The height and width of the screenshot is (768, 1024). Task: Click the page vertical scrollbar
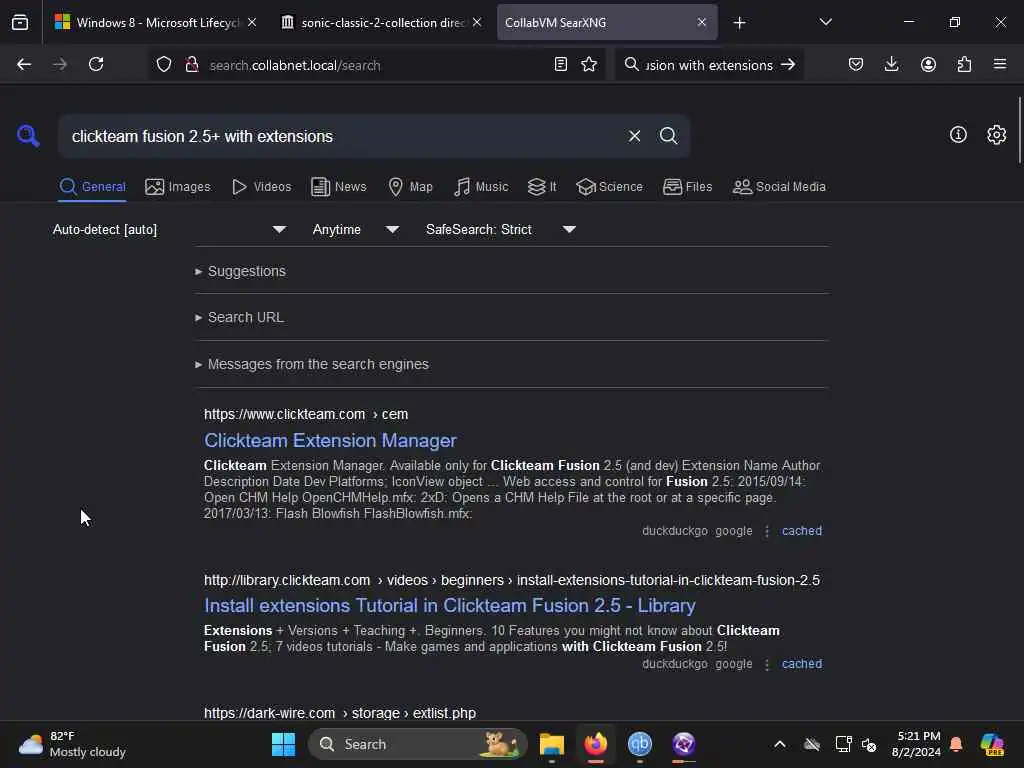pyautogui.click(x=1019, y=129)
